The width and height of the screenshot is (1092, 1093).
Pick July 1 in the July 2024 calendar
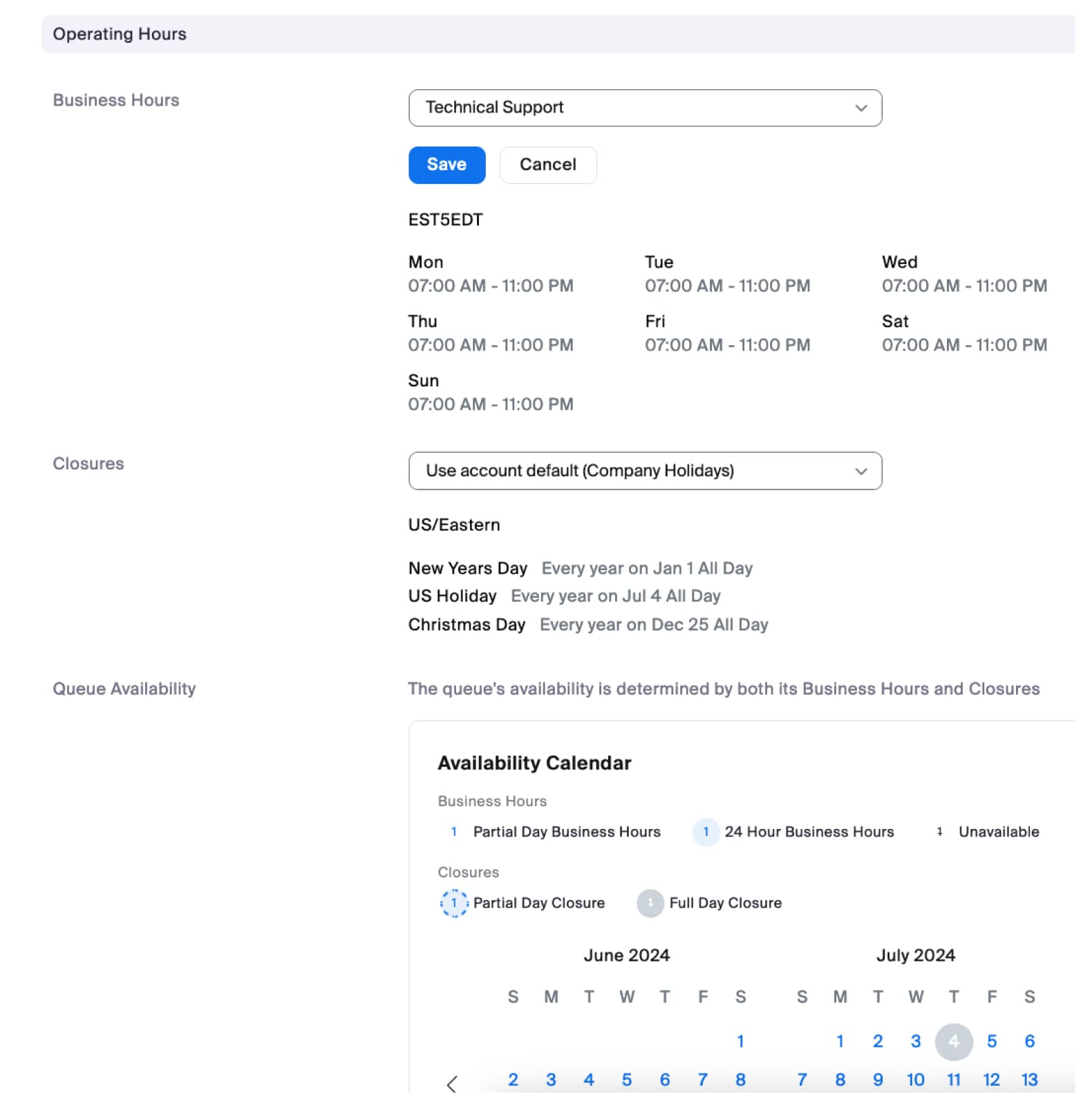click(840, 1041)
